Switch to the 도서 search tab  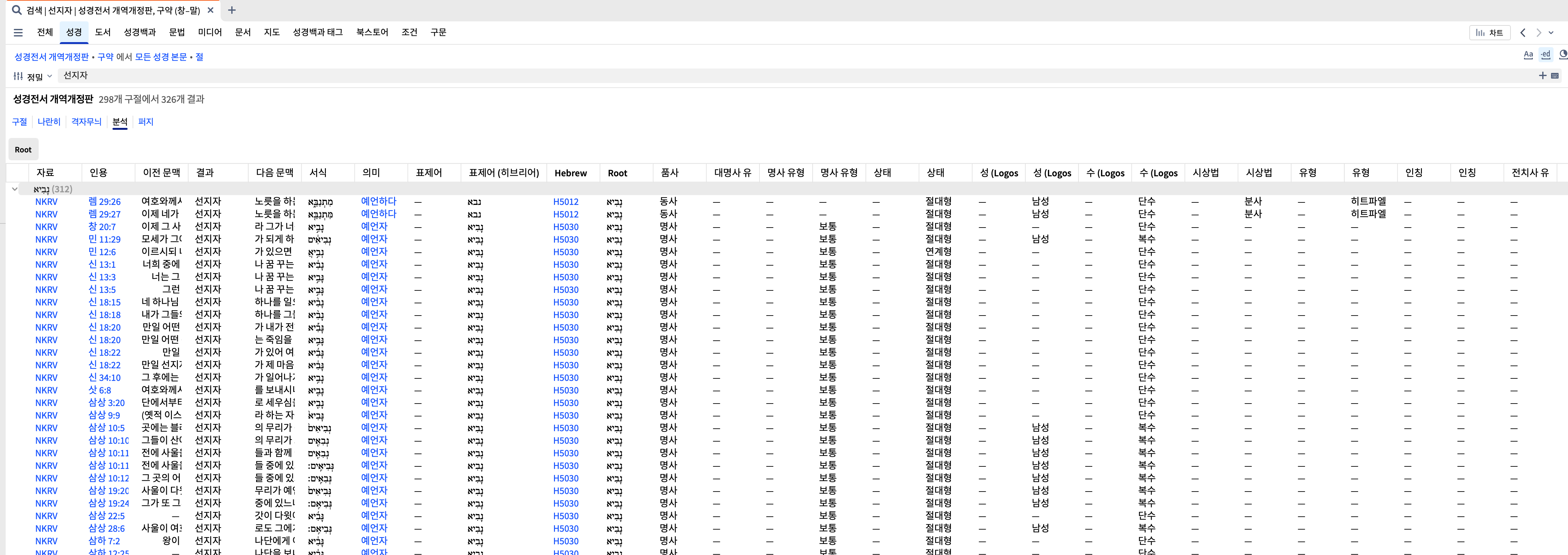click(103, 32)
